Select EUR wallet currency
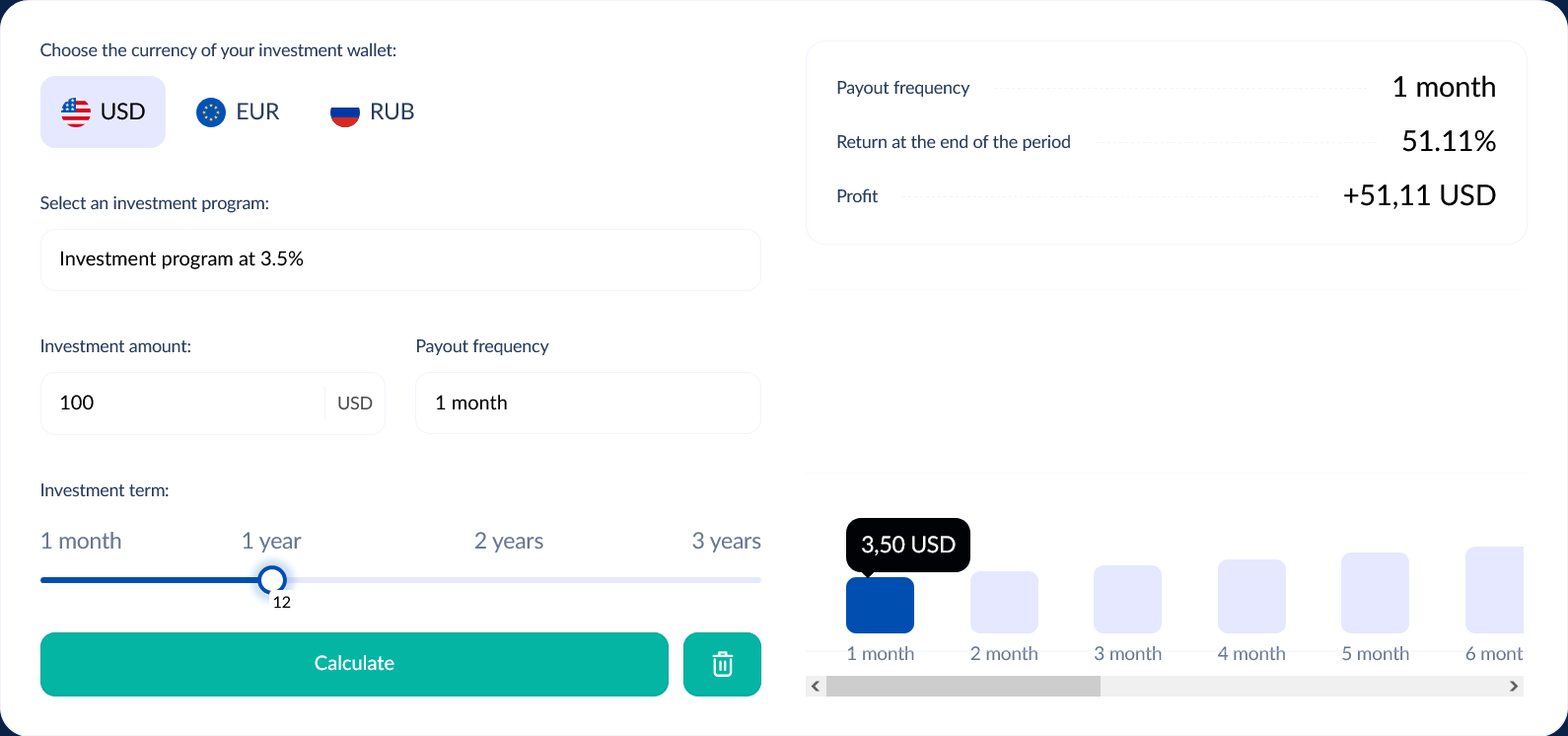Viewport: 1568px width, 736px height. click(239, 112)
